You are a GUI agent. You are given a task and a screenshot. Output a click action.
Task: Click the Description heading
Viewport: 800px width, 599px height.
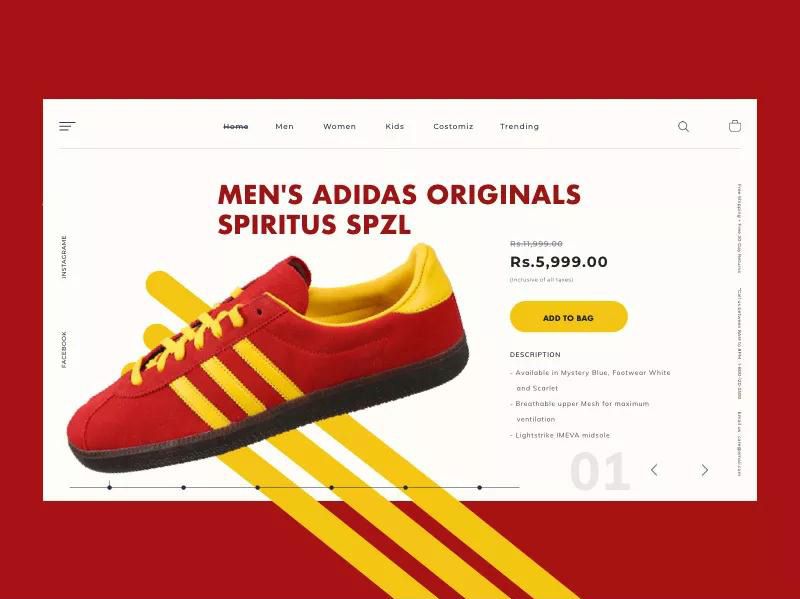click(x=535, y=355)
